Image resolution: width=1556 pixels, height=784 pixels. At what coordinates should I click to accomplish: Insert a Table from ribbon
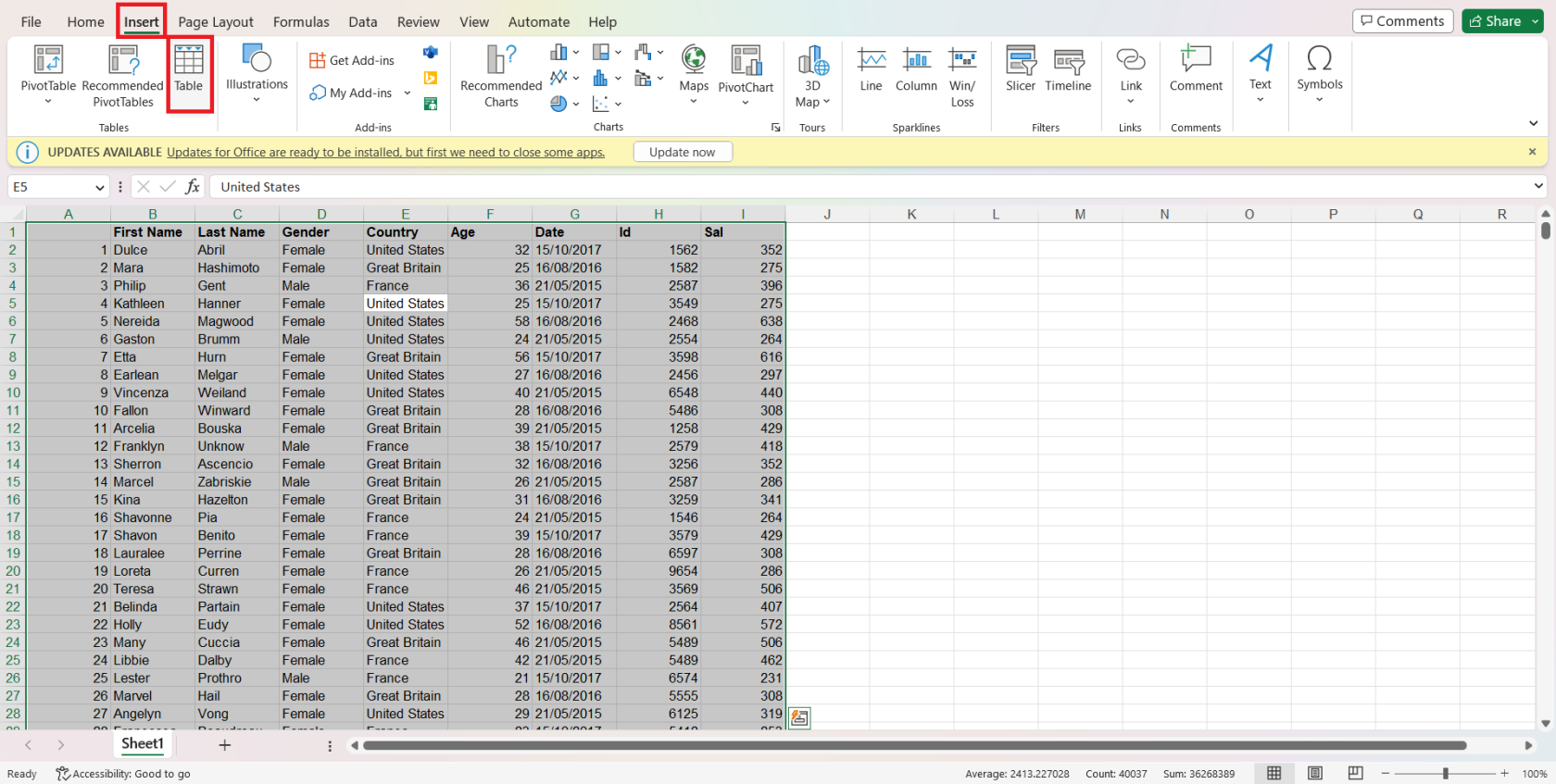point(189,69)
